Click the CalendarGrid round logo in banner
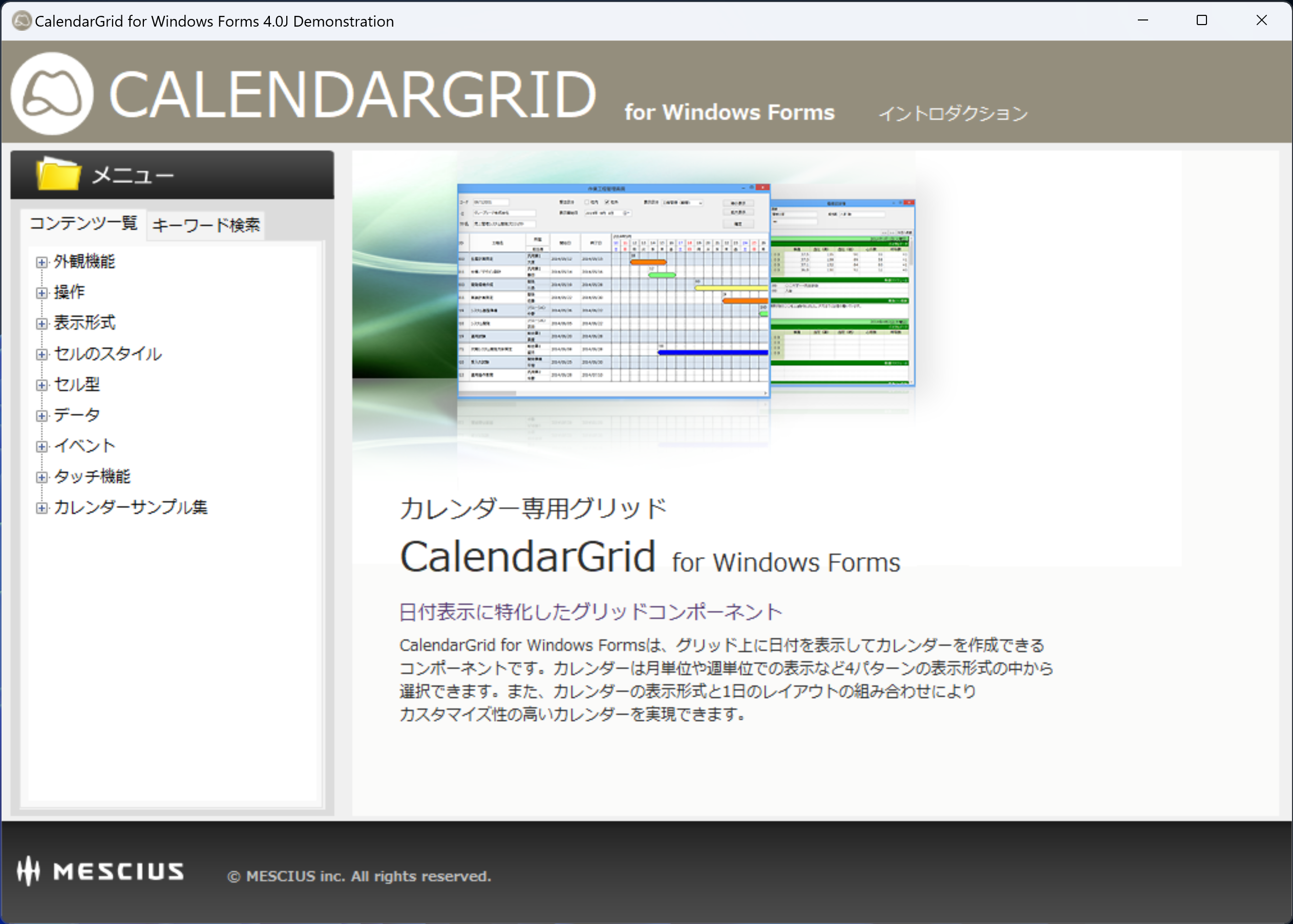The height and width of the screenshot is (924, 1293). [52, 93]
